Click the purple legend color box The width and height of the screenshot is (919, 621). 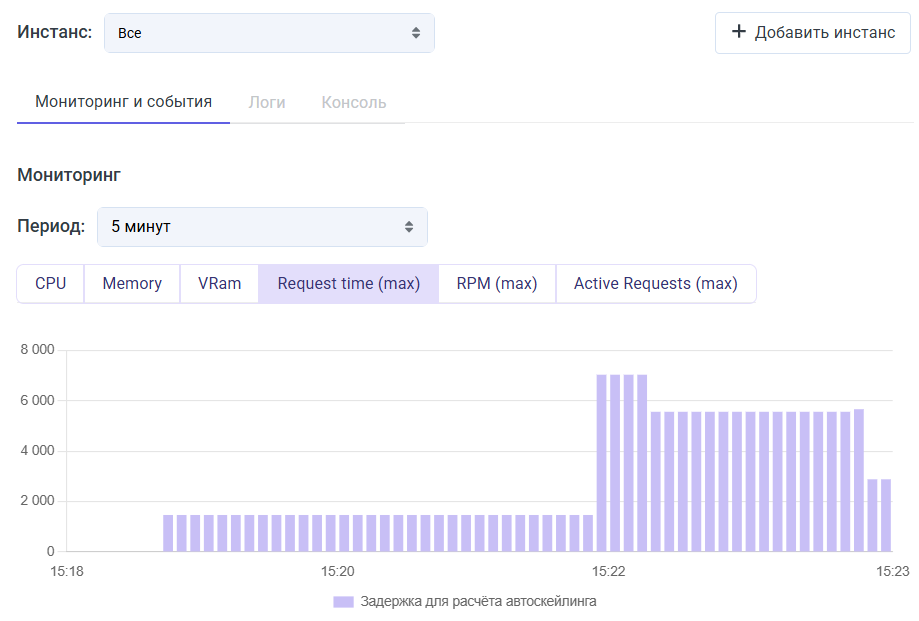click(343, 601)
